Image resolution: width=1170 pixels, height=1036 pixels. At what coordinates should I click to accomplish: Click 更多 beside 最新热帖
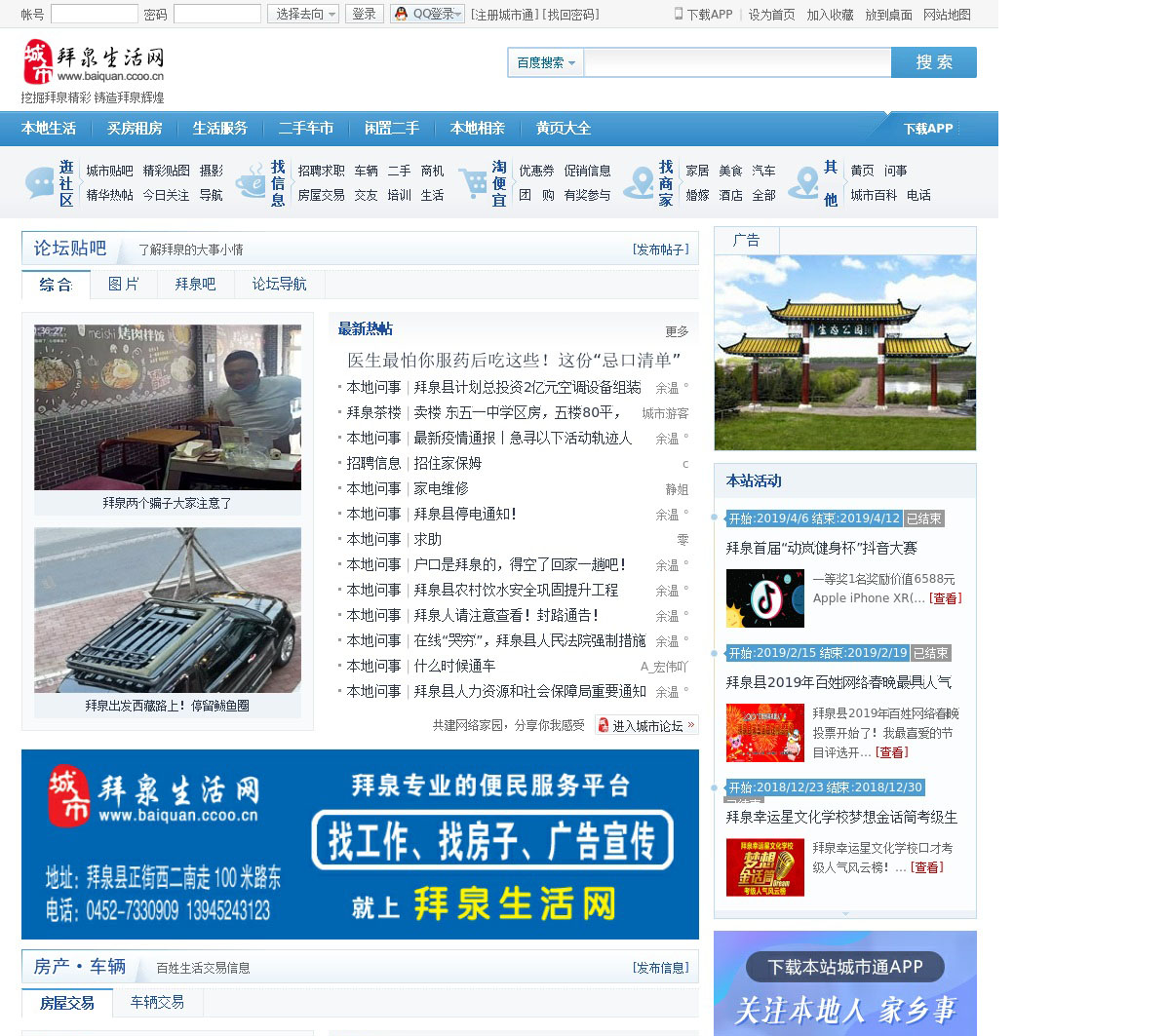677,331
